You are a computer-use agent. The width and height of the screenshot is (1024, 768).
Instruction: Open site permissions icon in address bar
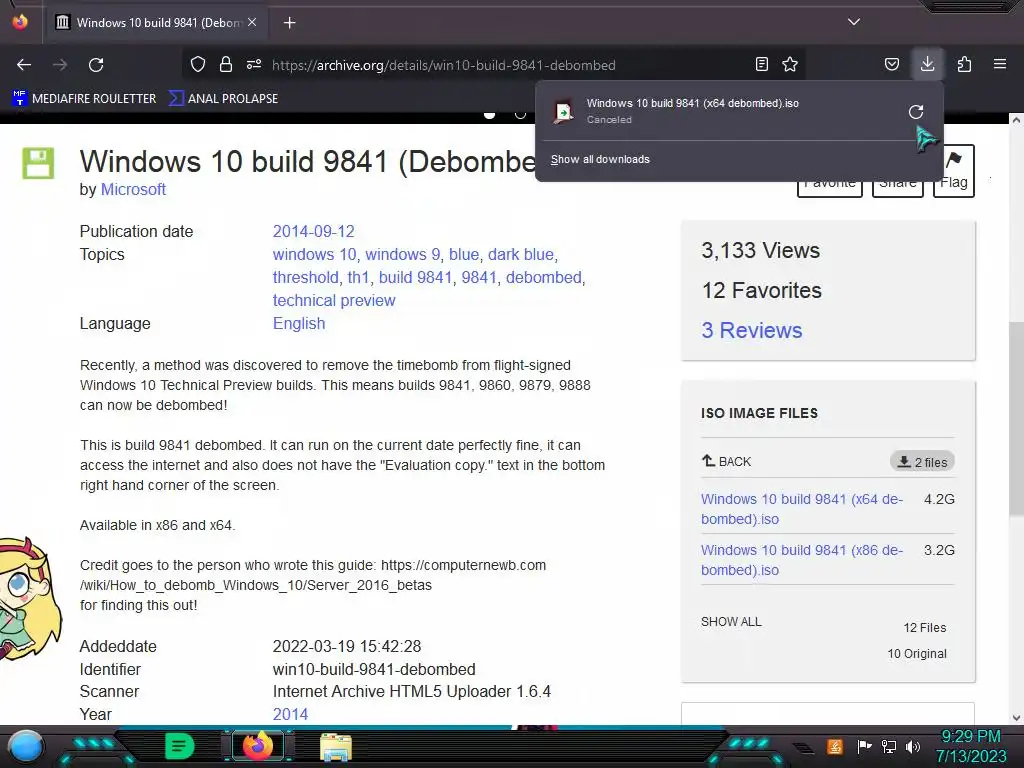coord(254,64)
